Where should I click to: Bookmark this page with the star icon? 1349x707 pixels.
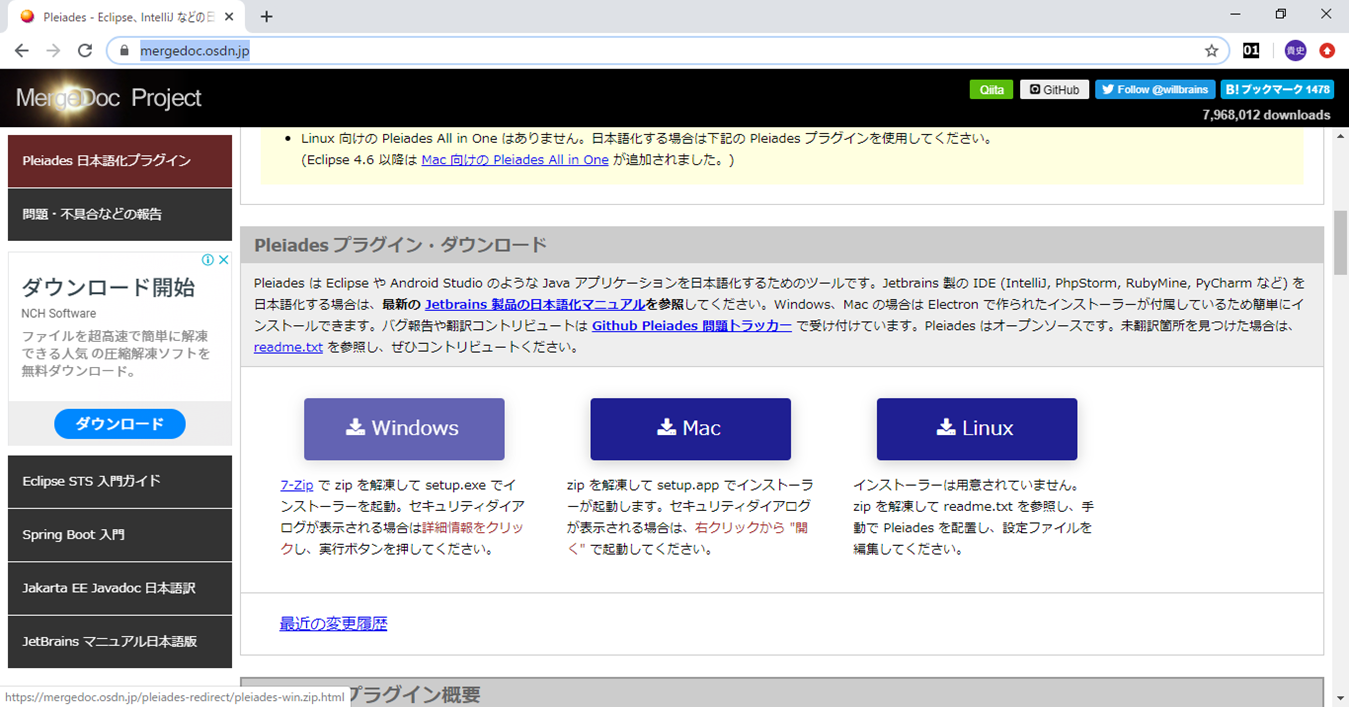(x=1211, y=51)
